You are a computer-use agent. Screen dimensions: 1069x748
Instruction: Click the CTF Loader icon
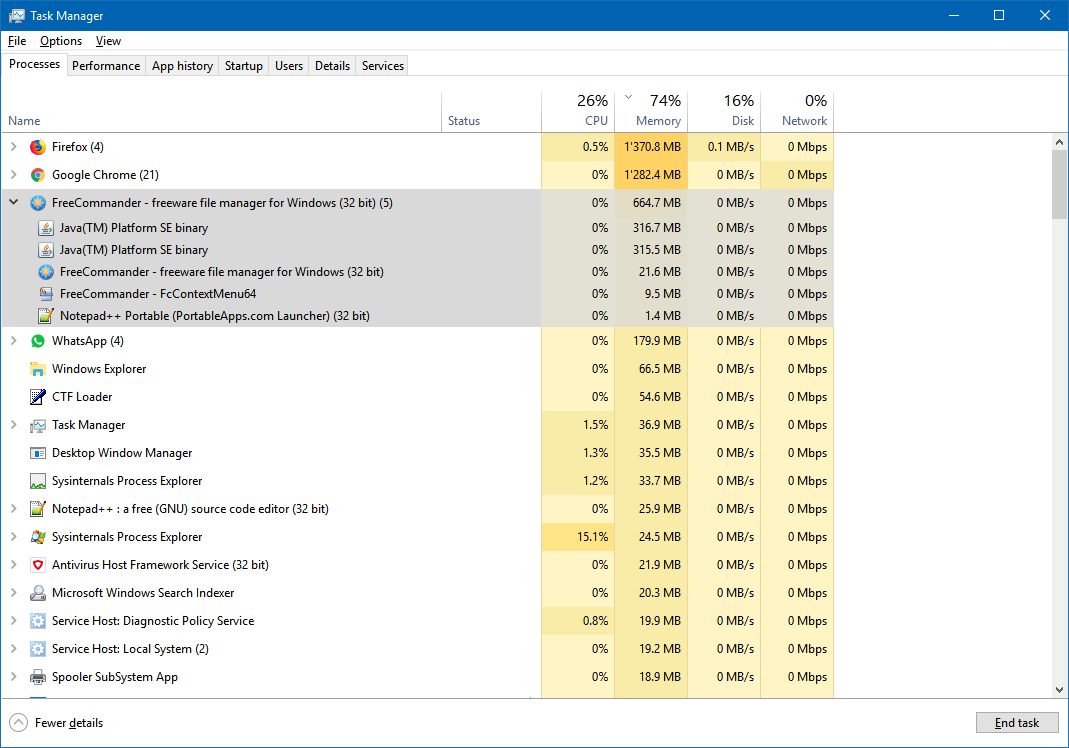(x=37, y=397)
